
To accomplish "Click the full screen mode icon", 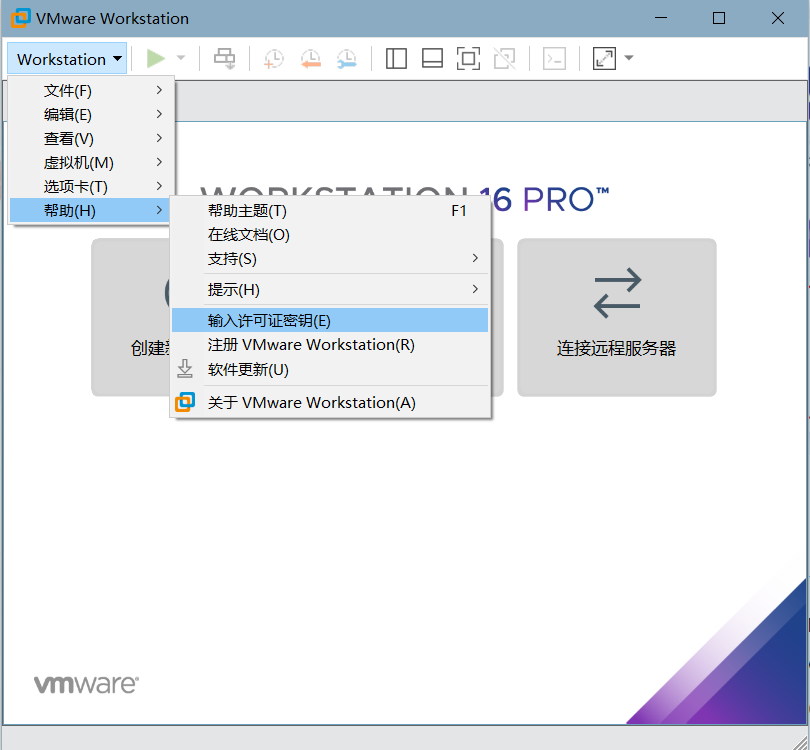I will (468, 58).
